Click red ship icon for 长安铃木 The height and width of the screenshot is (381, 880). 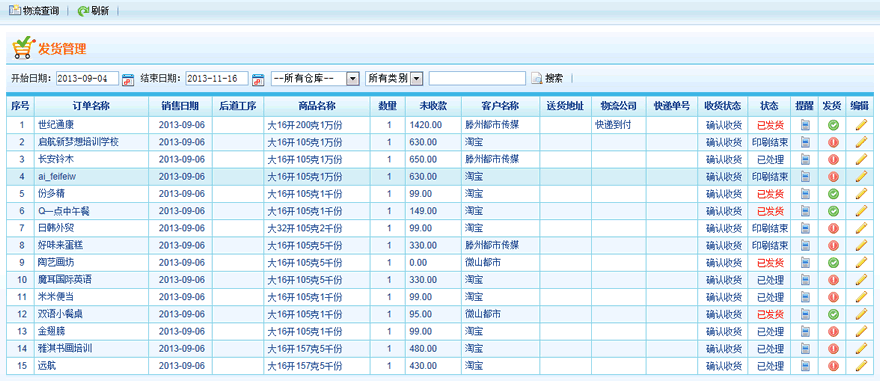click(x=833, y=159)
